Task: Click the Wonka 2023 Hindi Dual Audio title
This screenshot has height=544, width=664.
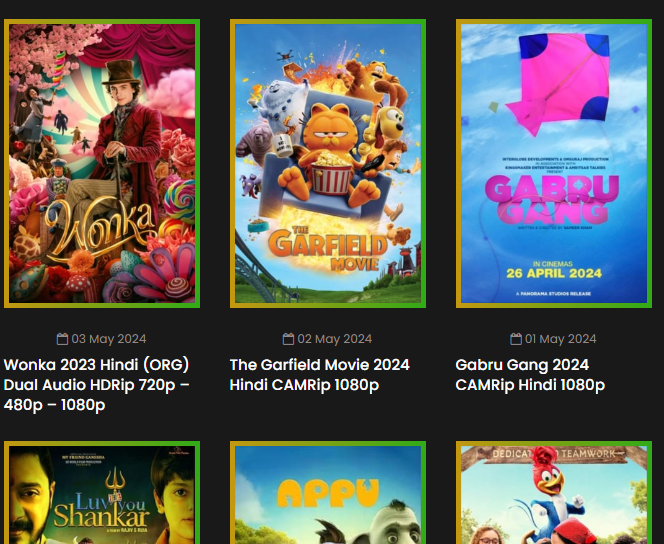Action: 97,385
